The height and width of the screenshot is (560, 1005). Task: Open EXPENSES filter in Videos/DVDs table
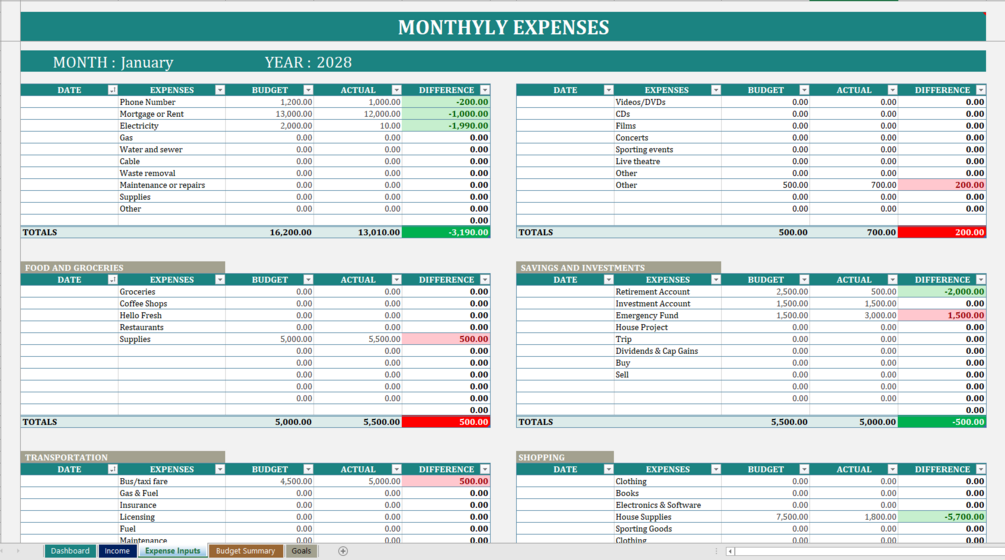[716, 90]
